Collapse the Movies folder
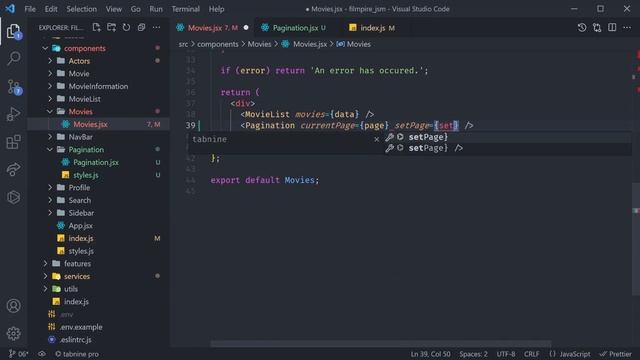Image resolution: width=640 pixels, height=360 pixels. tap(50, 111)
